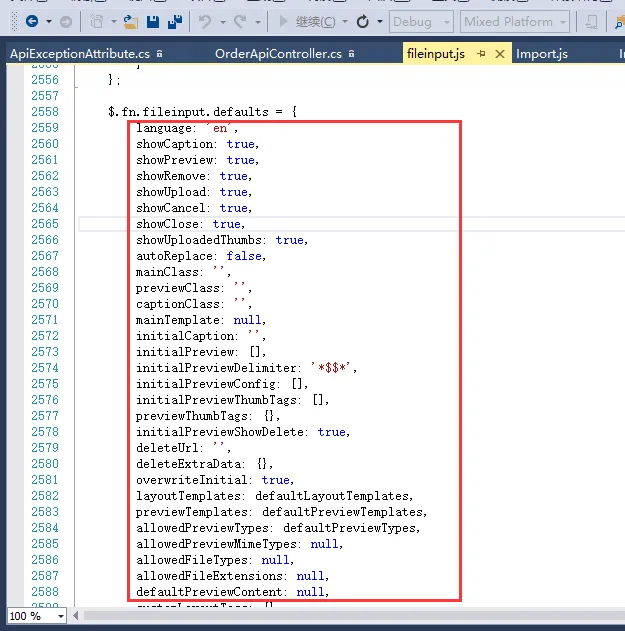Screen dimensions: 625x631
Task: Click the 'initialPreviewConfig: [],' line
Action: (x=222, y=384)
